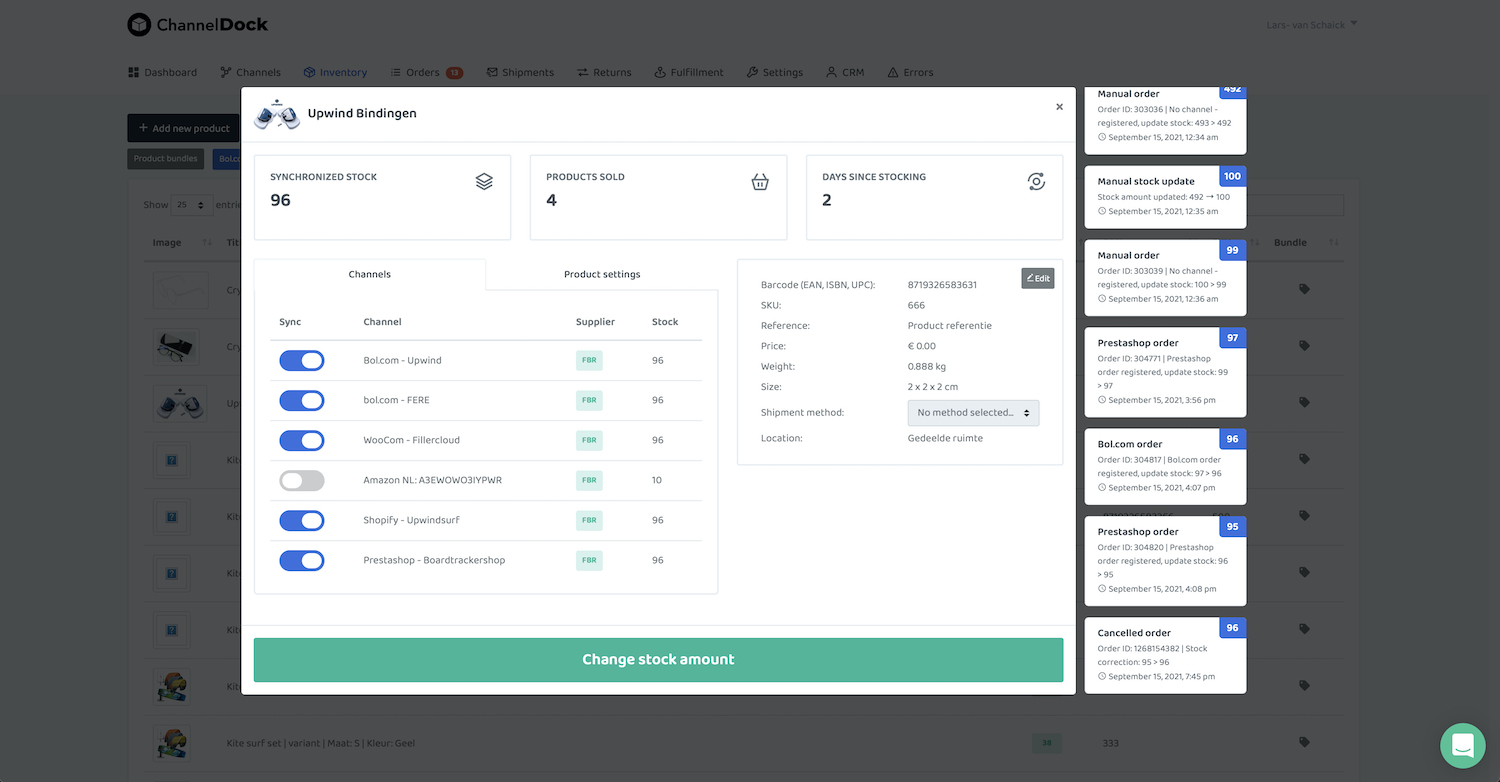Viewport: 1500px width, 782px height.
Task: Open the Bol.com order history card
Action: [1165, 466]
